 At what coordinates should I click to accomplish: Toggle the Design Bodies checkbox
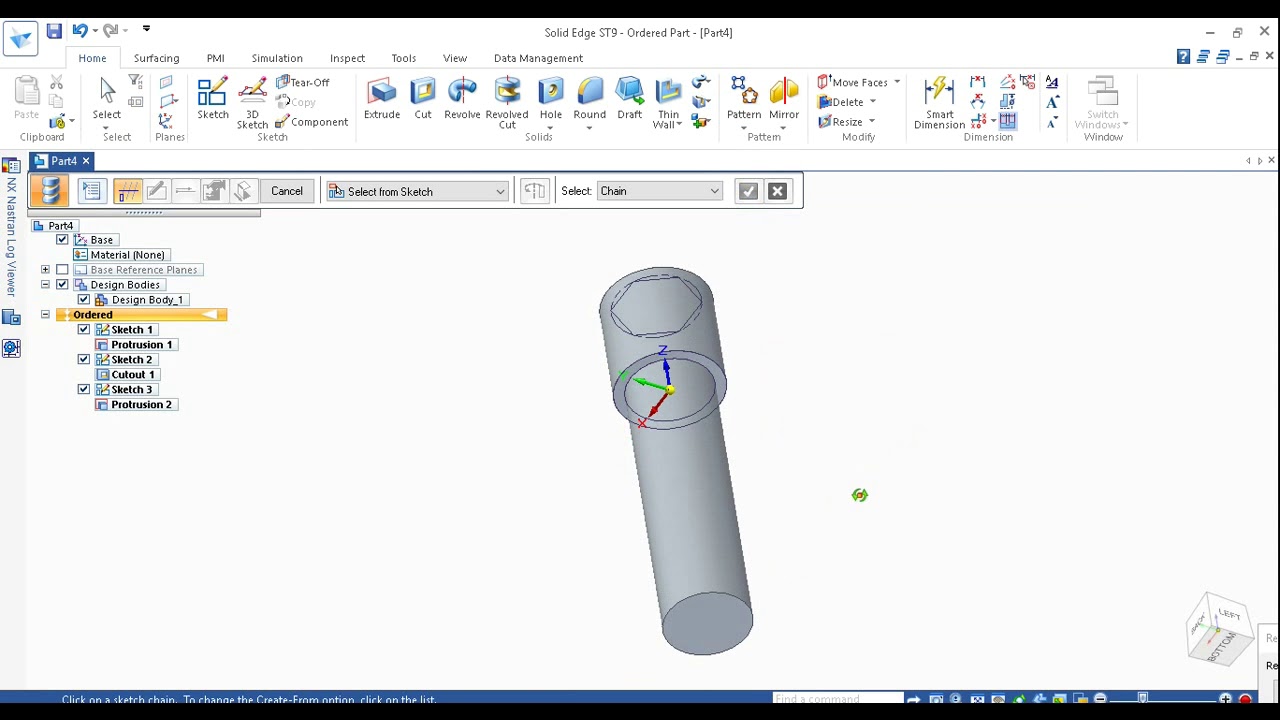point(62,285)
